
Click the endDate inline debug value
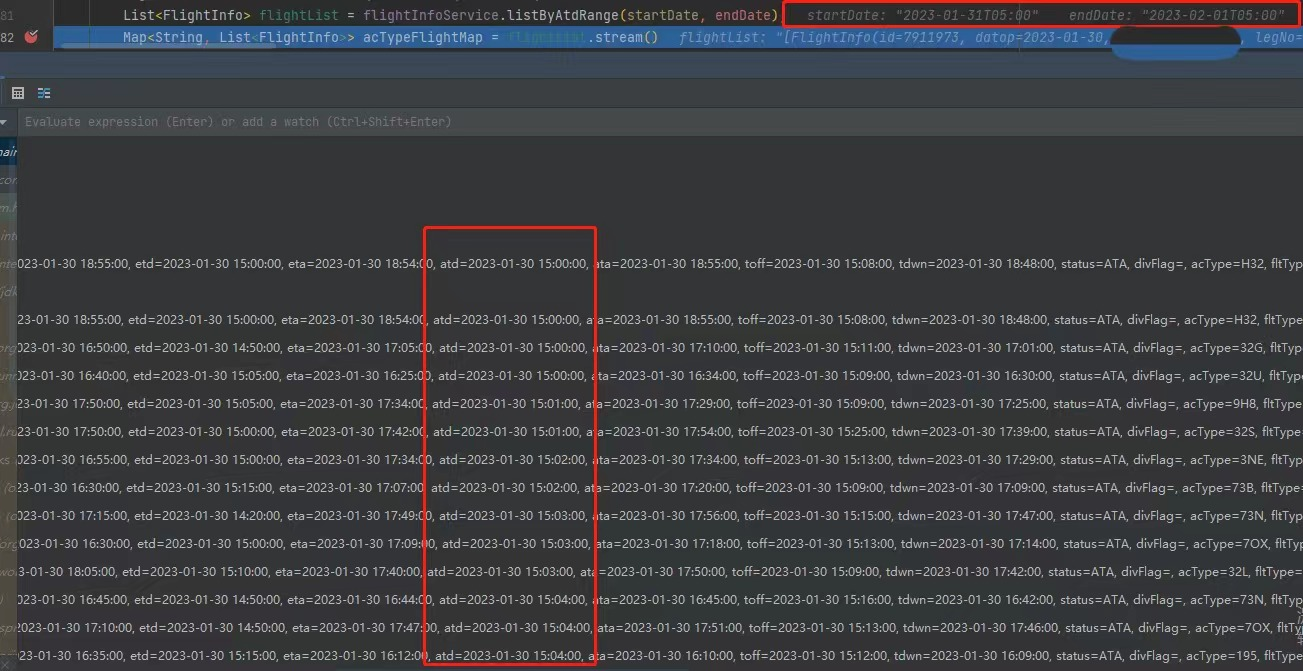[x=1177, y=15]
